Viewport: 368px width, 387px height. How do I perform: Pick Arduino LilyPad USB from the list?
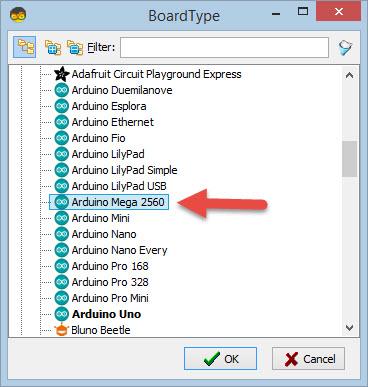pyautogui.click(x=119, y=186)
